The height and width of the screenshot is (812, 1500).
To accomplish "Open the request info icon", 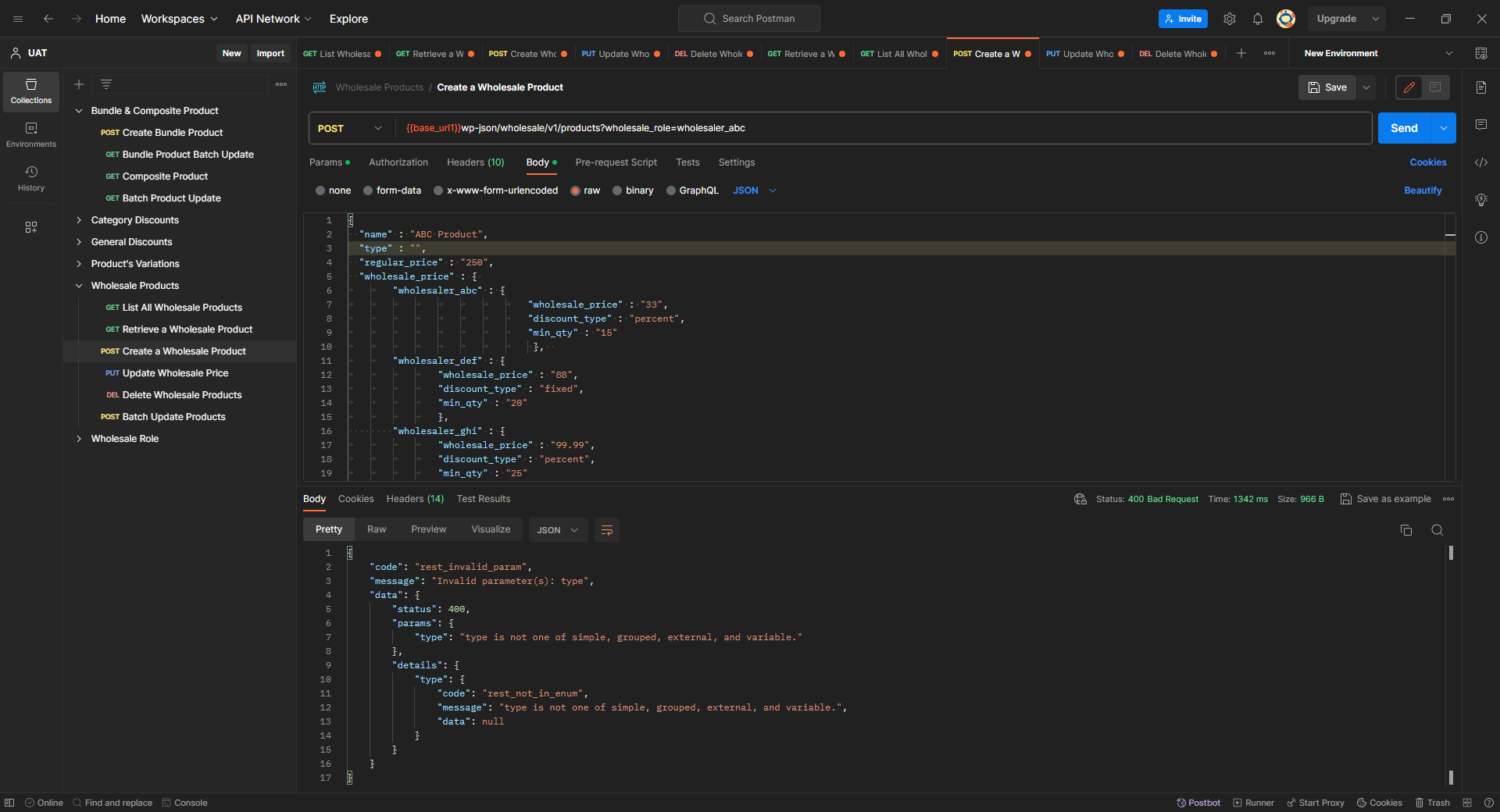I will point(1481,237).
